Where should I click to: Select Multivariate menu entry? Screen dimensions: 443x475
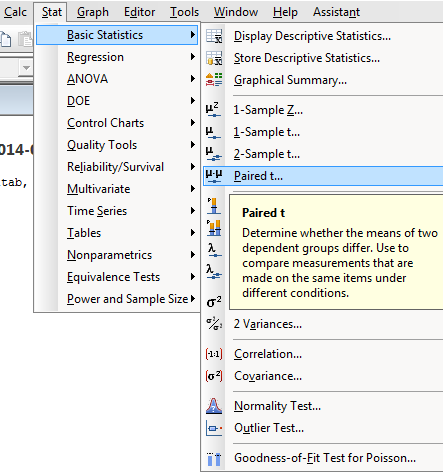(x=117, y=189)
